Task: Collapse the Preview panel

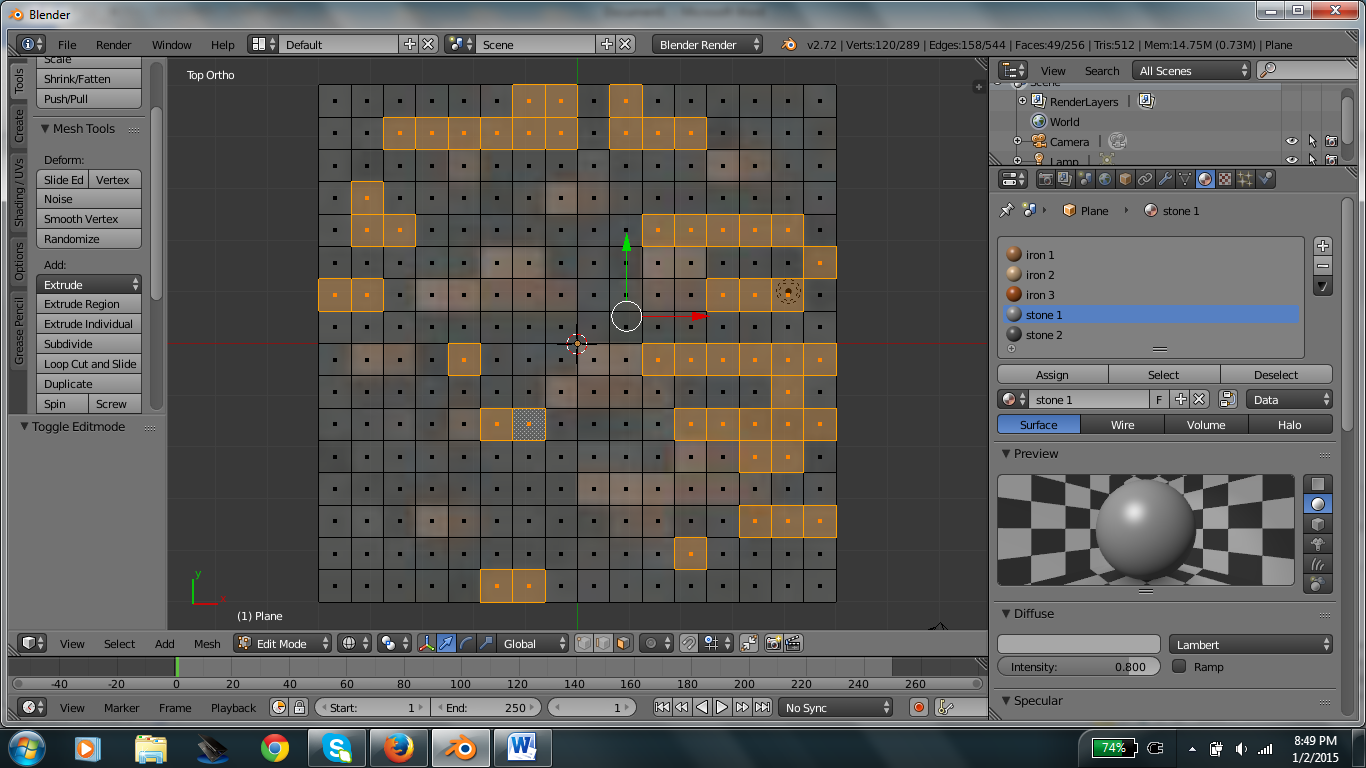Action: tap(1006, 453)
